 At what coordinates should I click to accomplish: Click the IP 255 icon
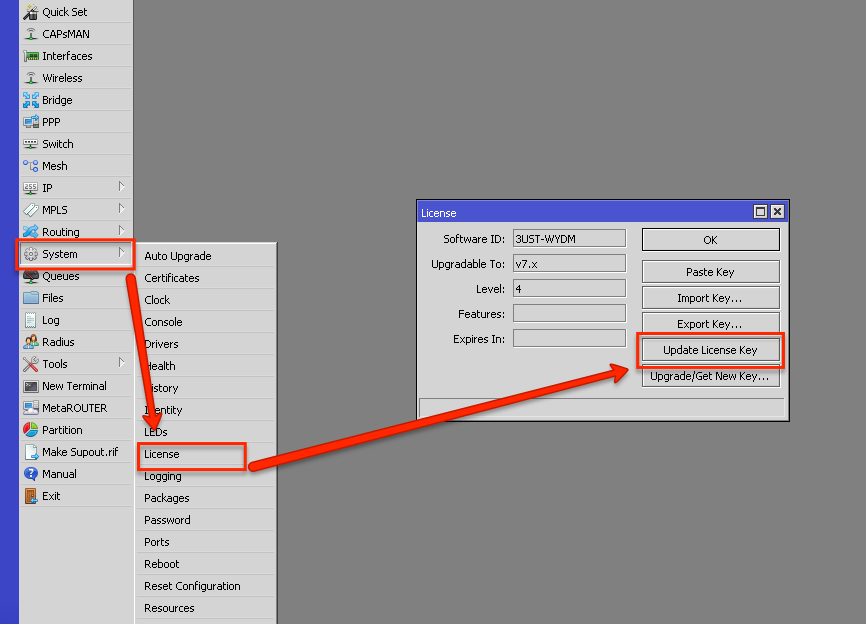click(x=31, y=188)
